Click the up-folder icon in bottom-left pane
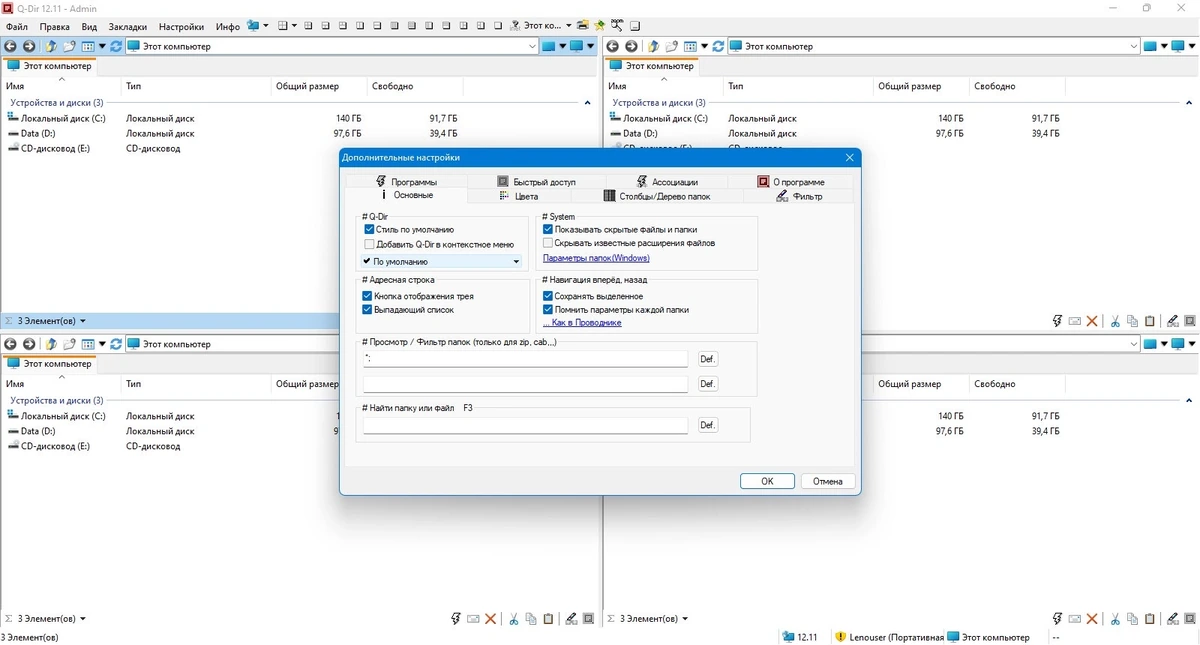Image resolution: width=1200 pixels, height=645 pixels. tap(50, 344)
